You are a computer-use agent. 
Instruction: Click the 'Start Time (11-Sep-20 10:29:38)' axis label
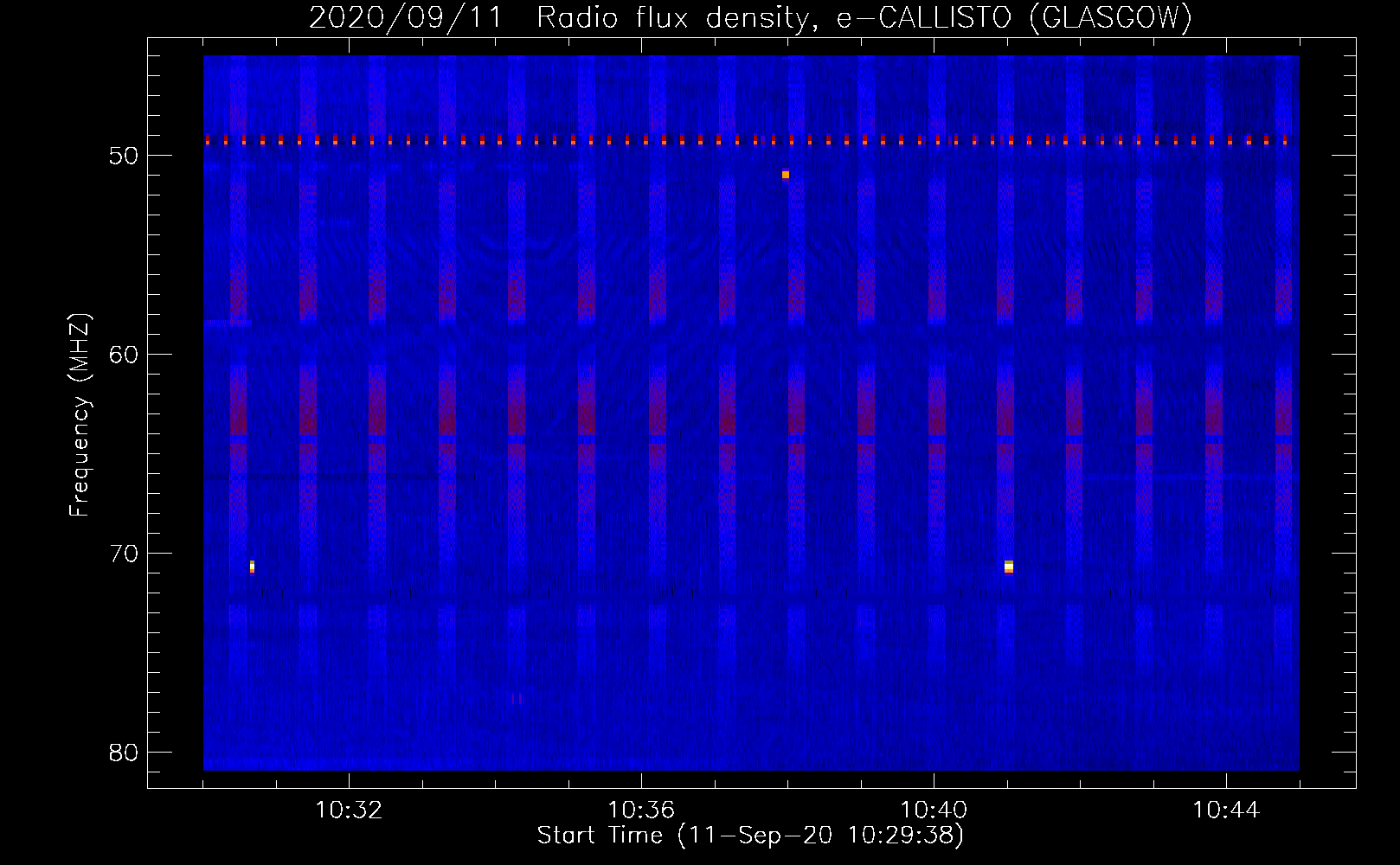(x=750, y=836)
